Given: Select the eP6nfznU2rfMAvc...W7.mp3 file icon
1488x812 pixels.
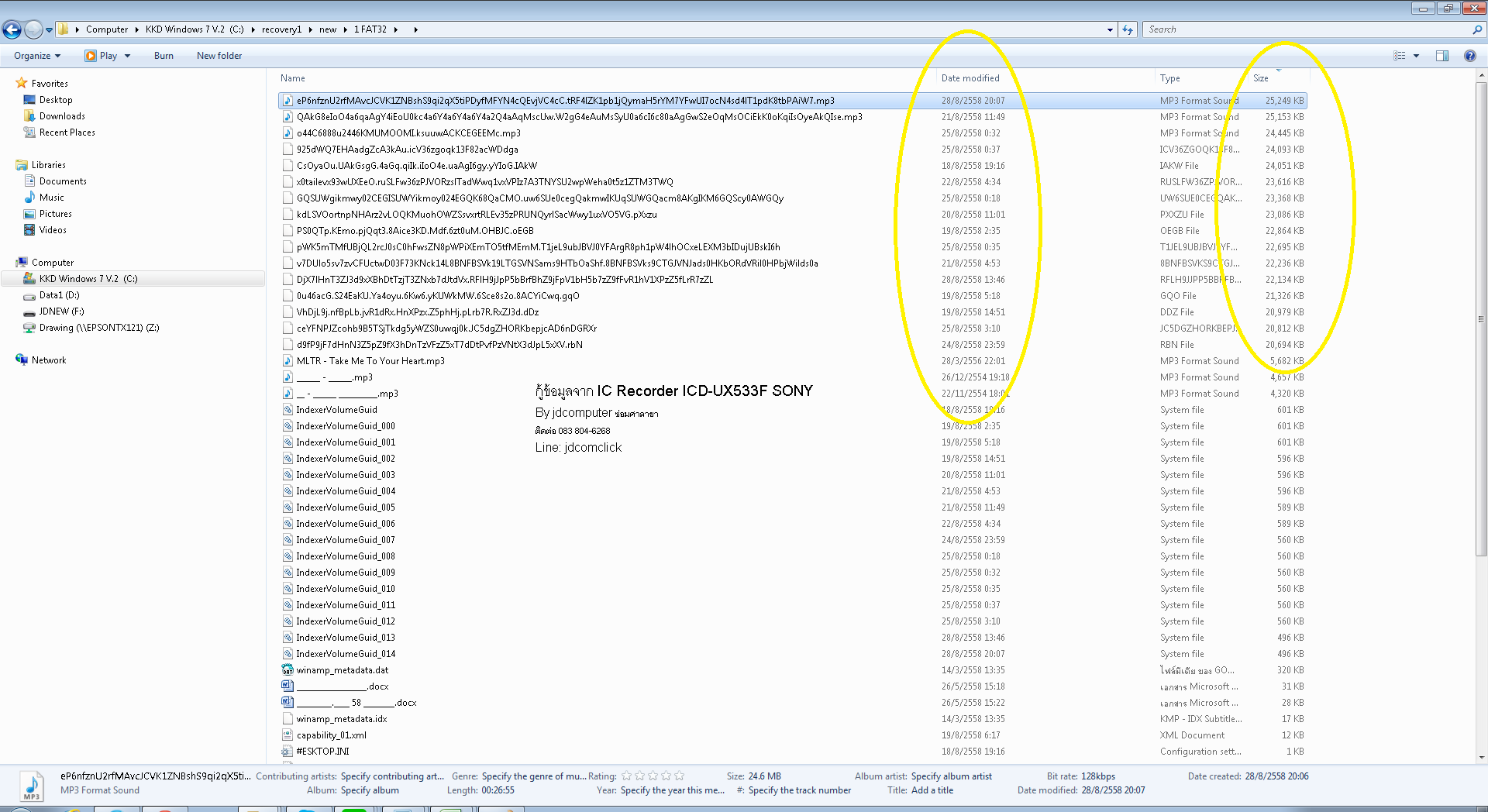Looking at the screenshot, I should tap(288, 101).
